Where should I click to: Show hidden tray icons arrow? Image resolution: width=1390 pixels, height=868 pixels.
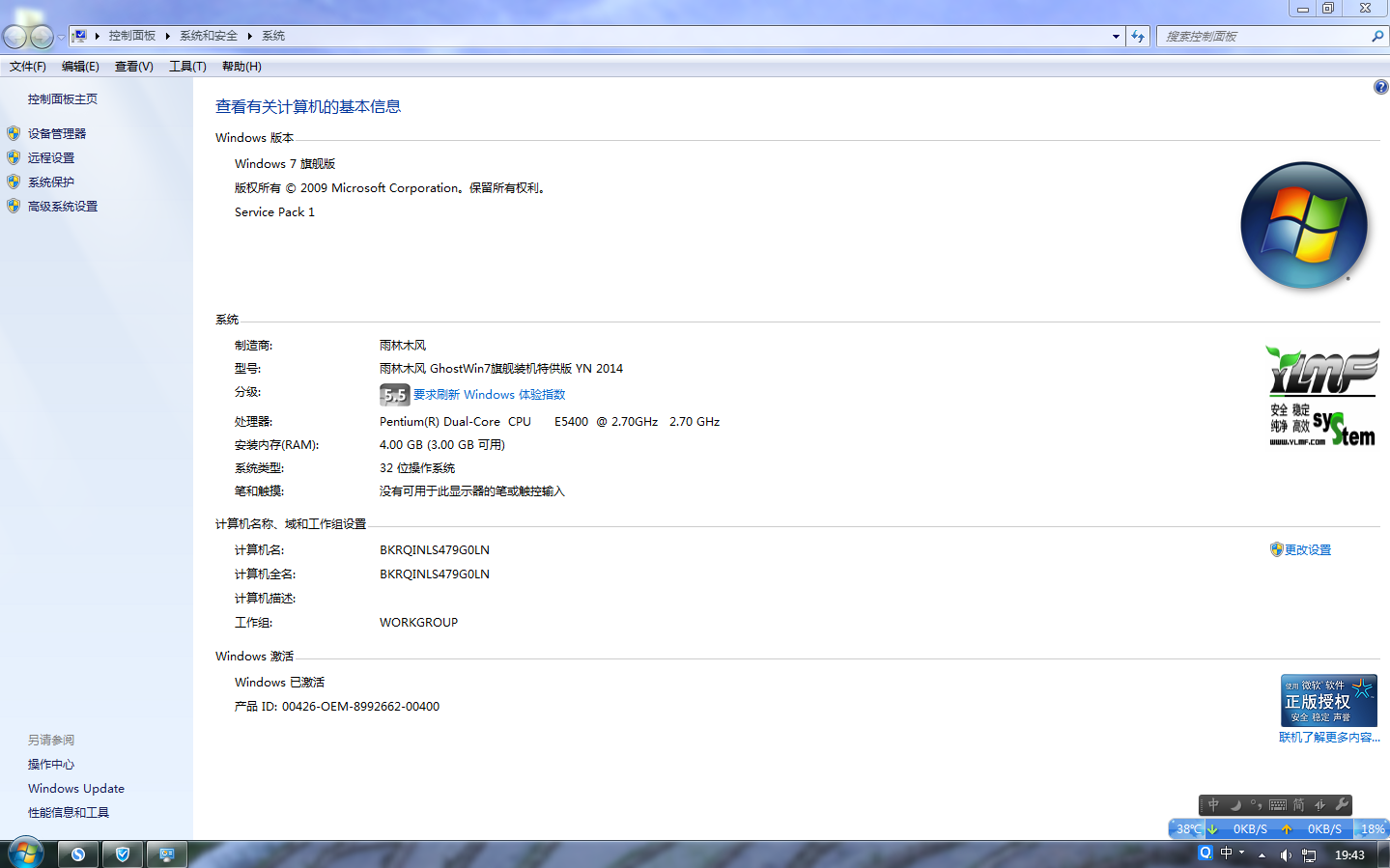(x=1262, y=855)
